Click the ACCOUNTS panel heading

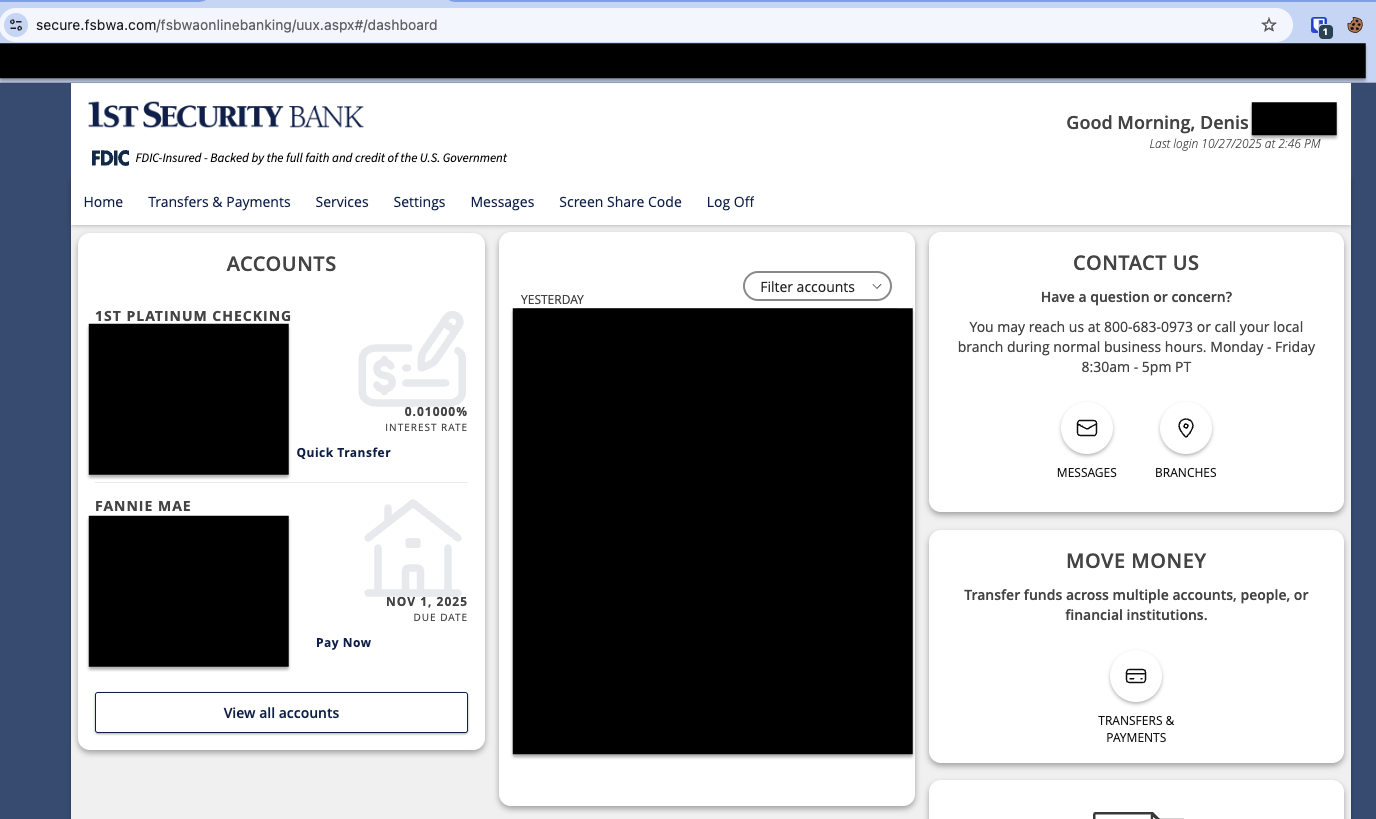(281, 264)
